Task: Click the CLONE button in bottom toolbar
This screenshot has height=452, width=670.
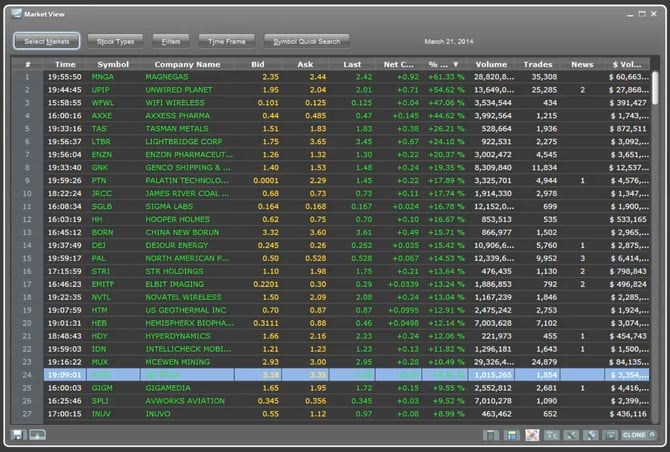Action: 639,435
